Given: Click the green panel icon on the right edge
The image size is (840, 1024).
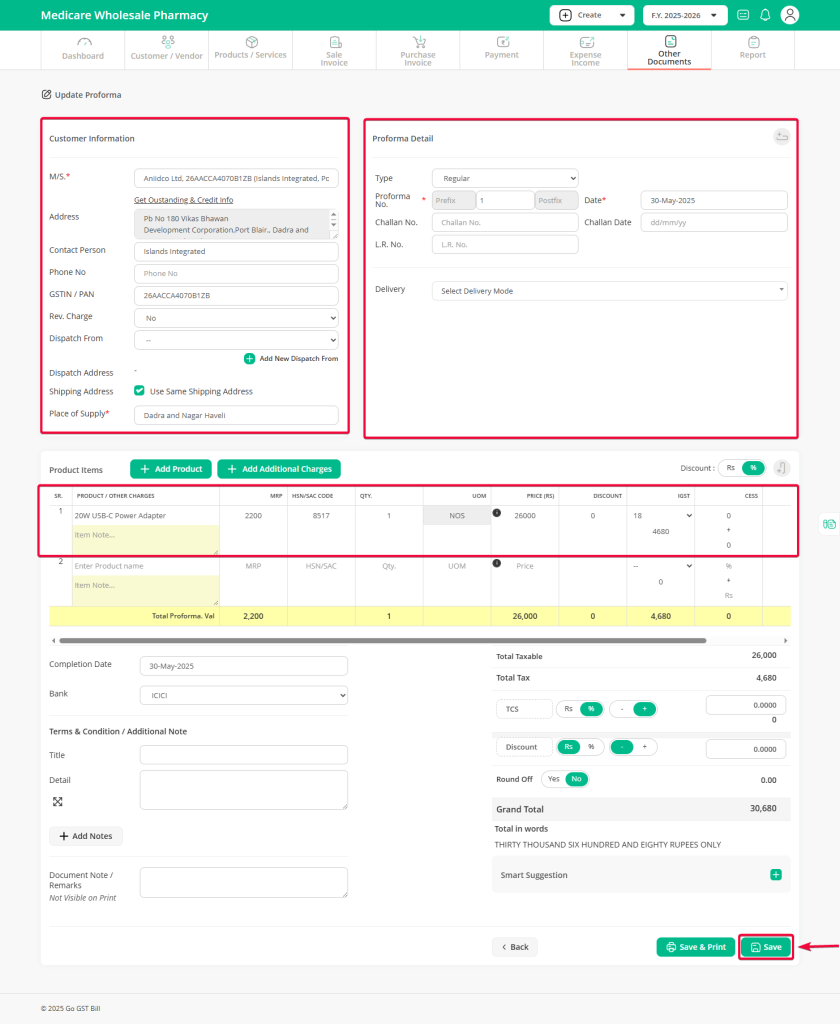Looking at the screenshot, I should tap(831, 522).
